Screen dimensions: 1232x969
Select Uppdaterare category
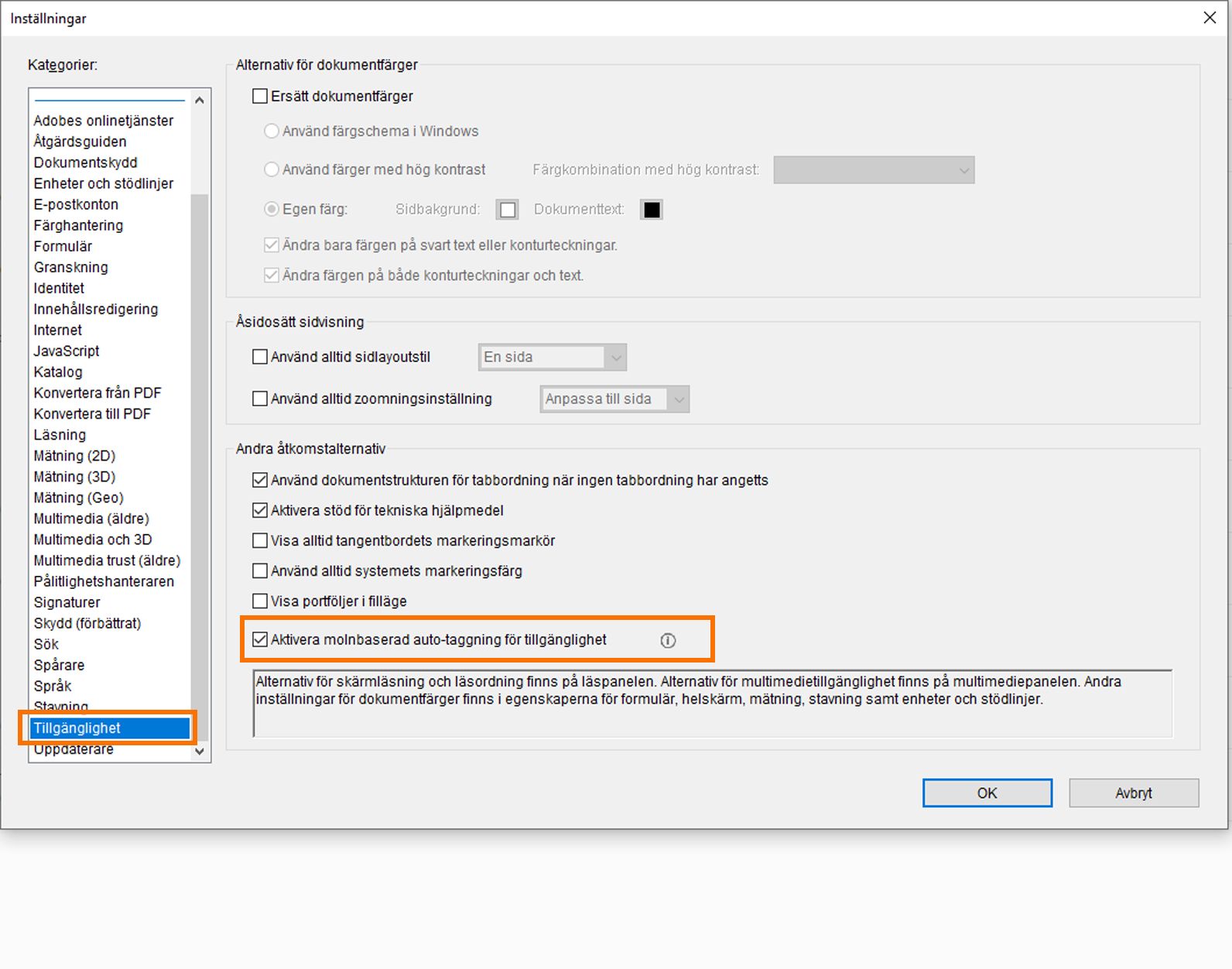[74, 749]
